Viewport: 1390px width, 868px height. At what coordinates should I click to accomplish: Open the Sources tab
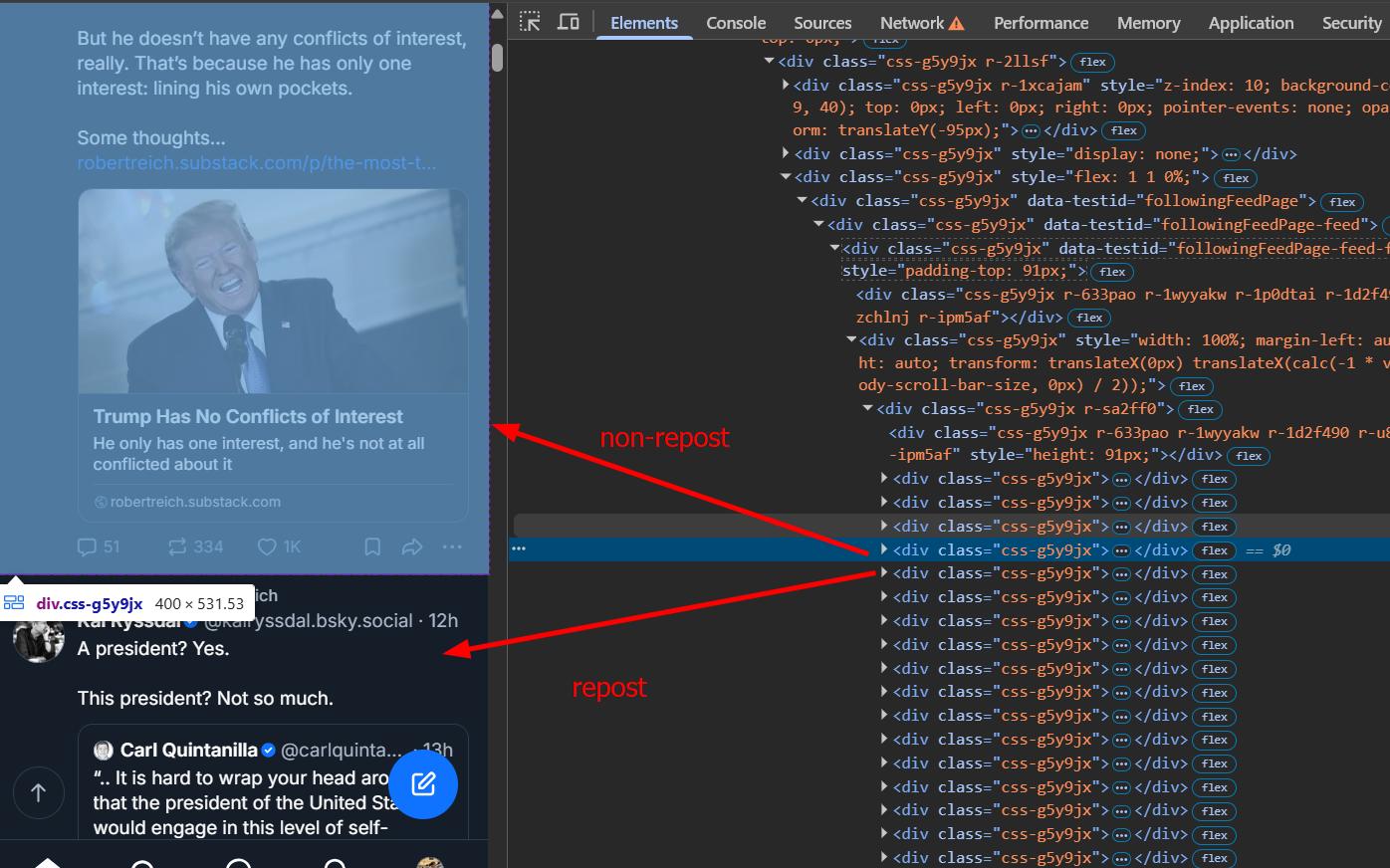(x=822, y=23)
